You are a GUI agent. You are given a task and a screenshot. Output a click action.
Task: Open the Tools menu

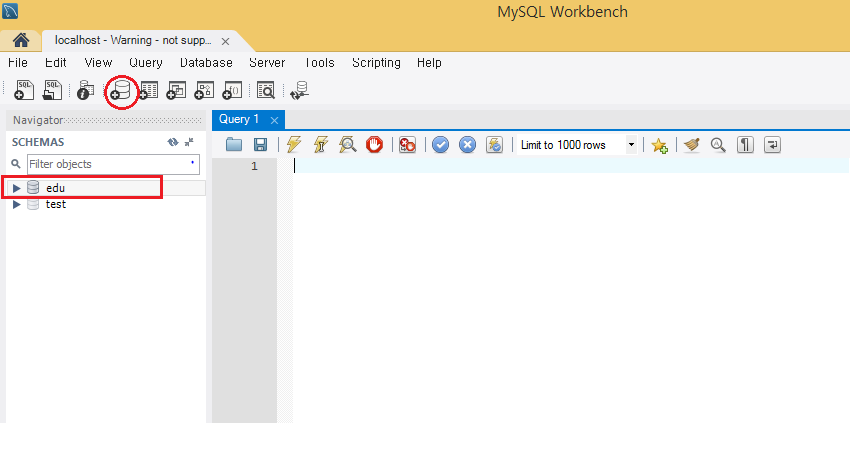pyautogui.click(x=320, y=63)
